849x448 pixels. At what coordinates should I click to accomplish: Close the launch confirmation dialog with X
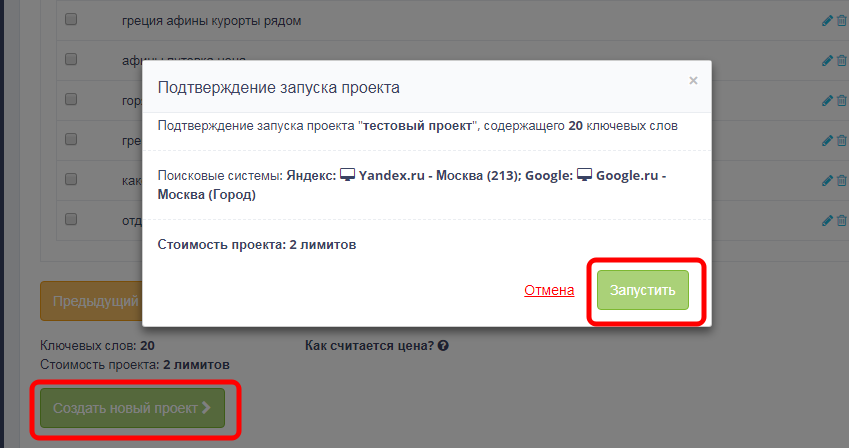[x=693, y=81]
